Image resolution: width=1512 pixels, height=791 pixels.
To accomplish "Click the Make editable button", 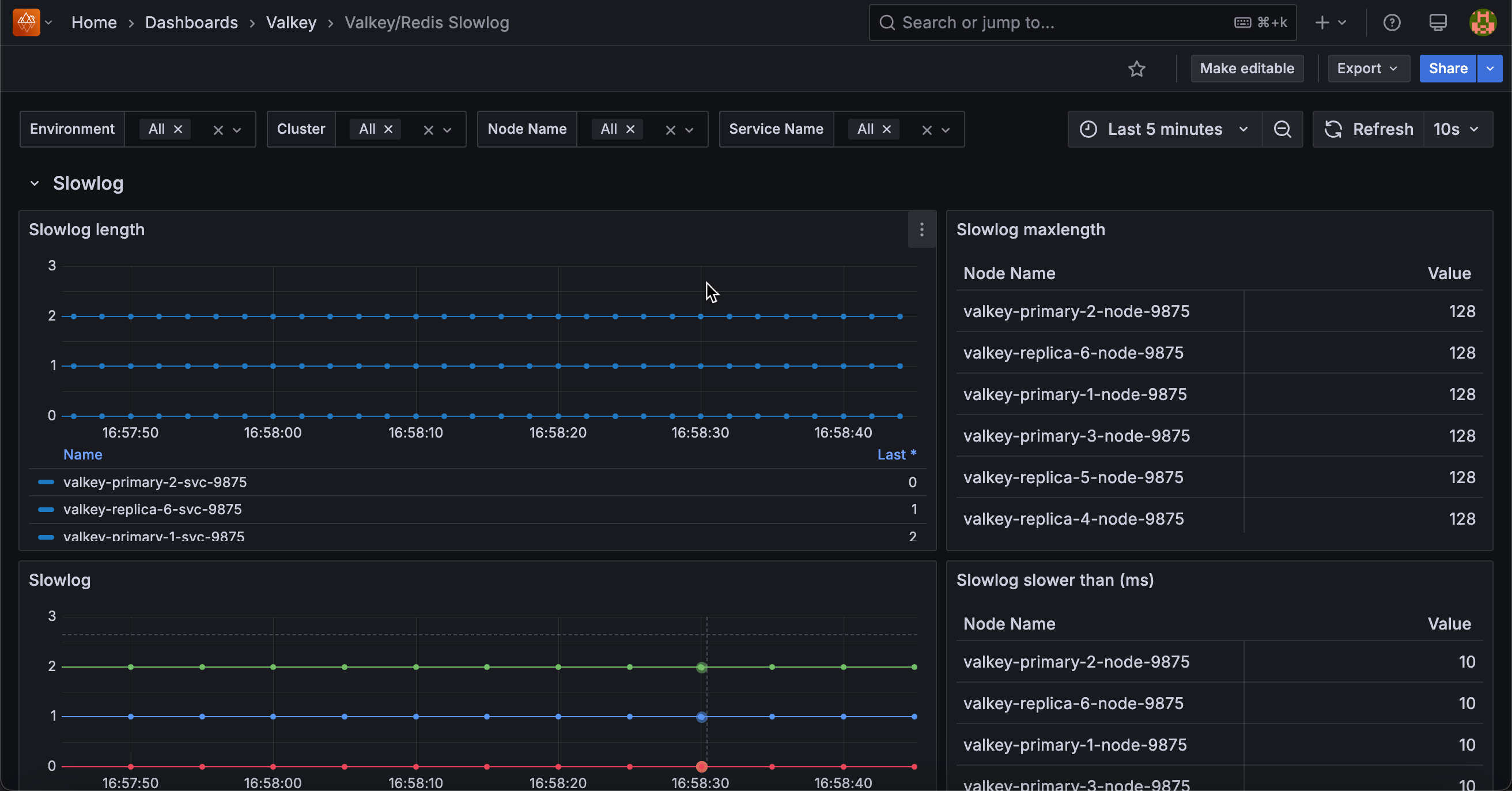I will (x=1248, y=69).
